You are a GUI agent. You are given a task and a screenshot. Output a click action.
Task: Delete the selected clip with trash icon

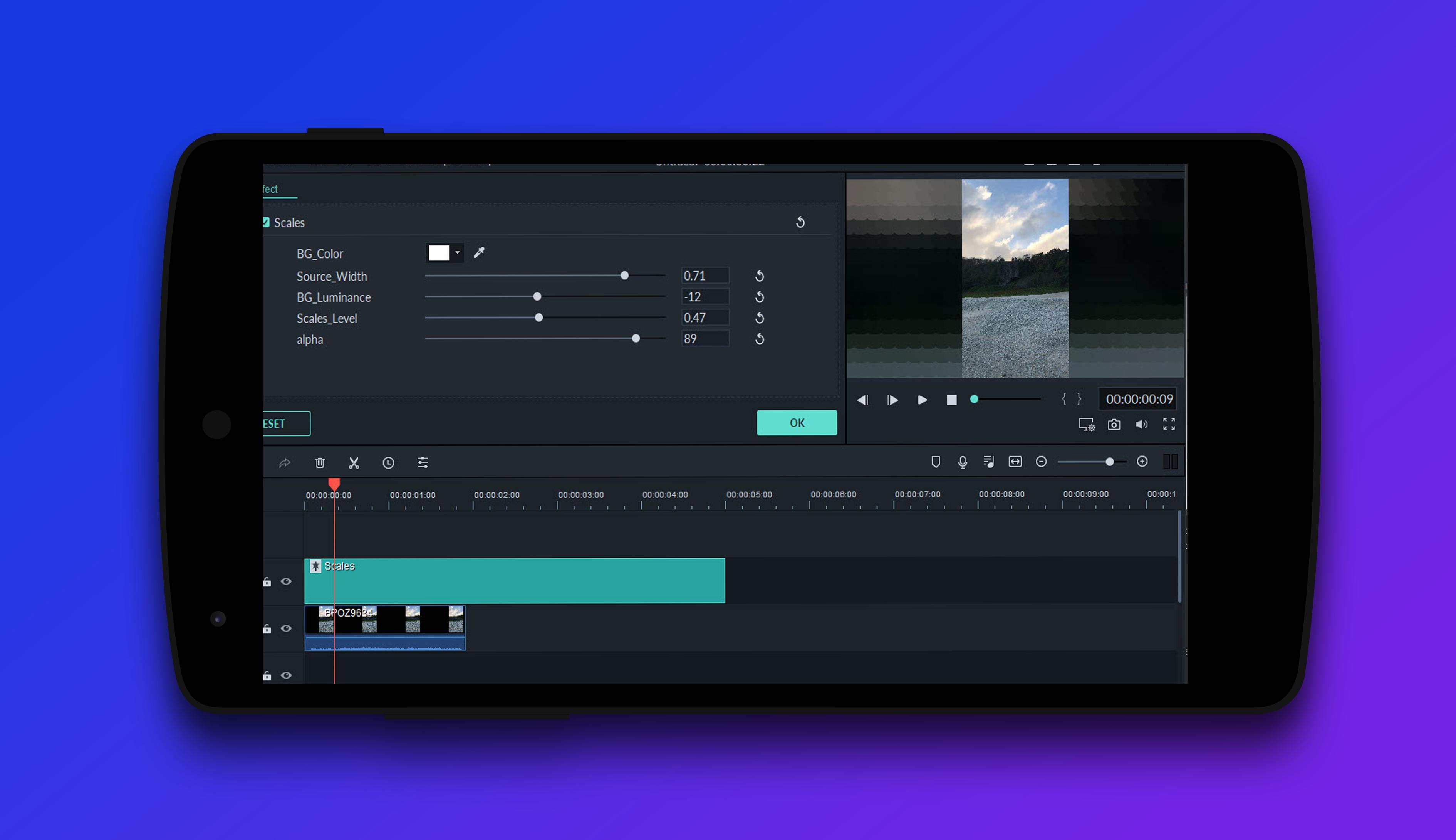click(x=320, y=463)
